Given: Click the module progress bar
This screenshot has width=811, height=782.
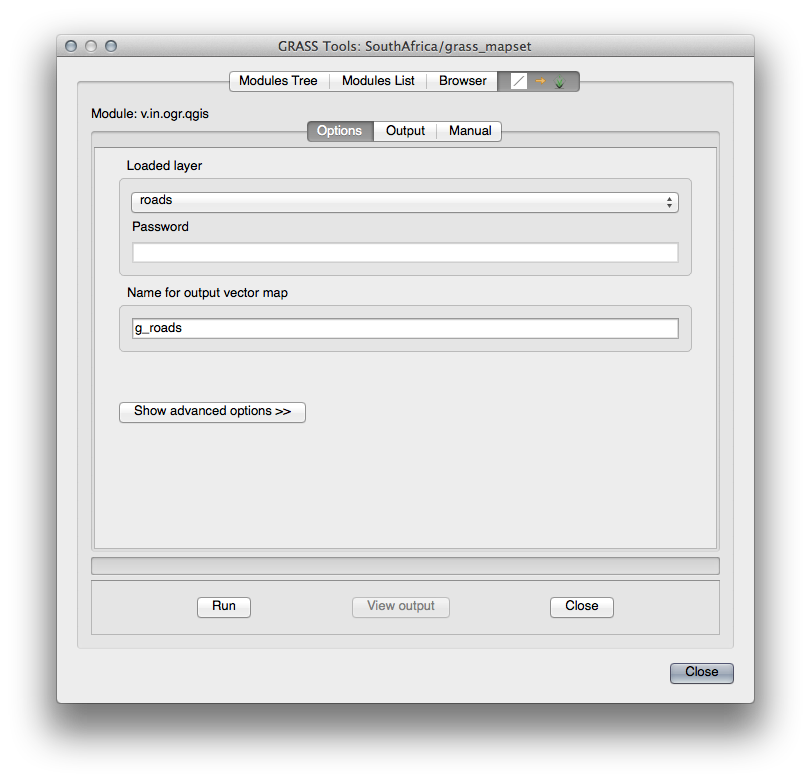Looking at the screenshot, I should coord(405,566).
